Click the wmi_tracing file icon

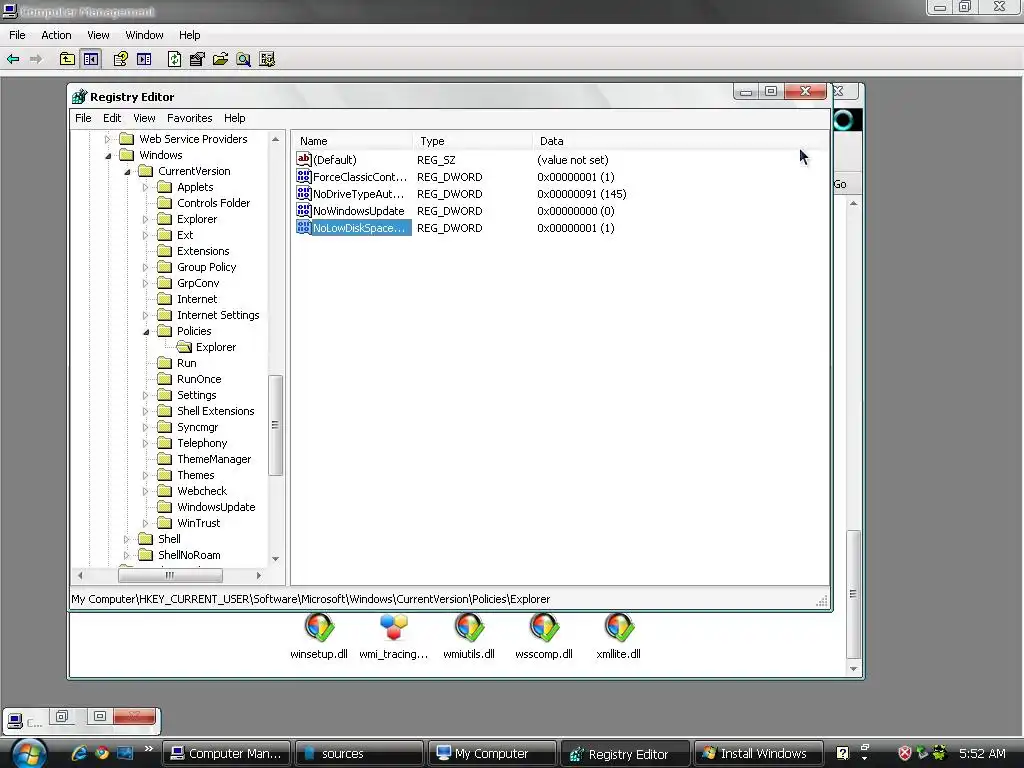394,628
